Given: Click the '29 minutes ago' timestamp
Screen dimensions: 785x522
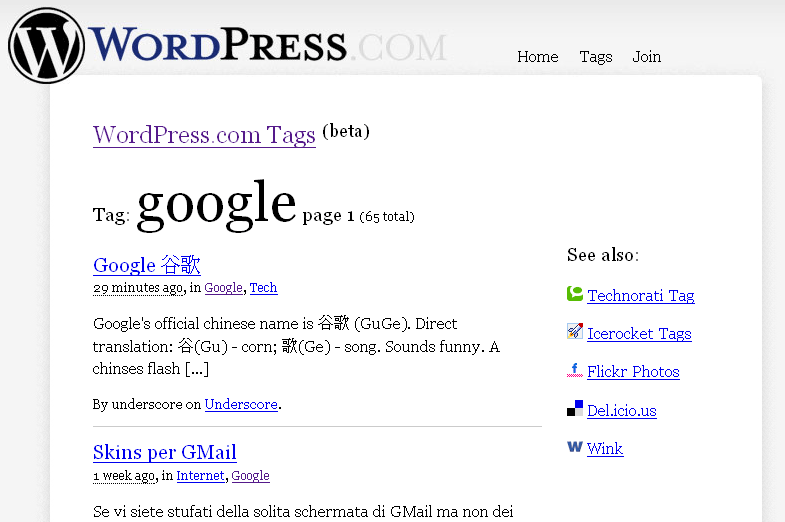Looking at the screenshot, I should click(x=138, y=288).
